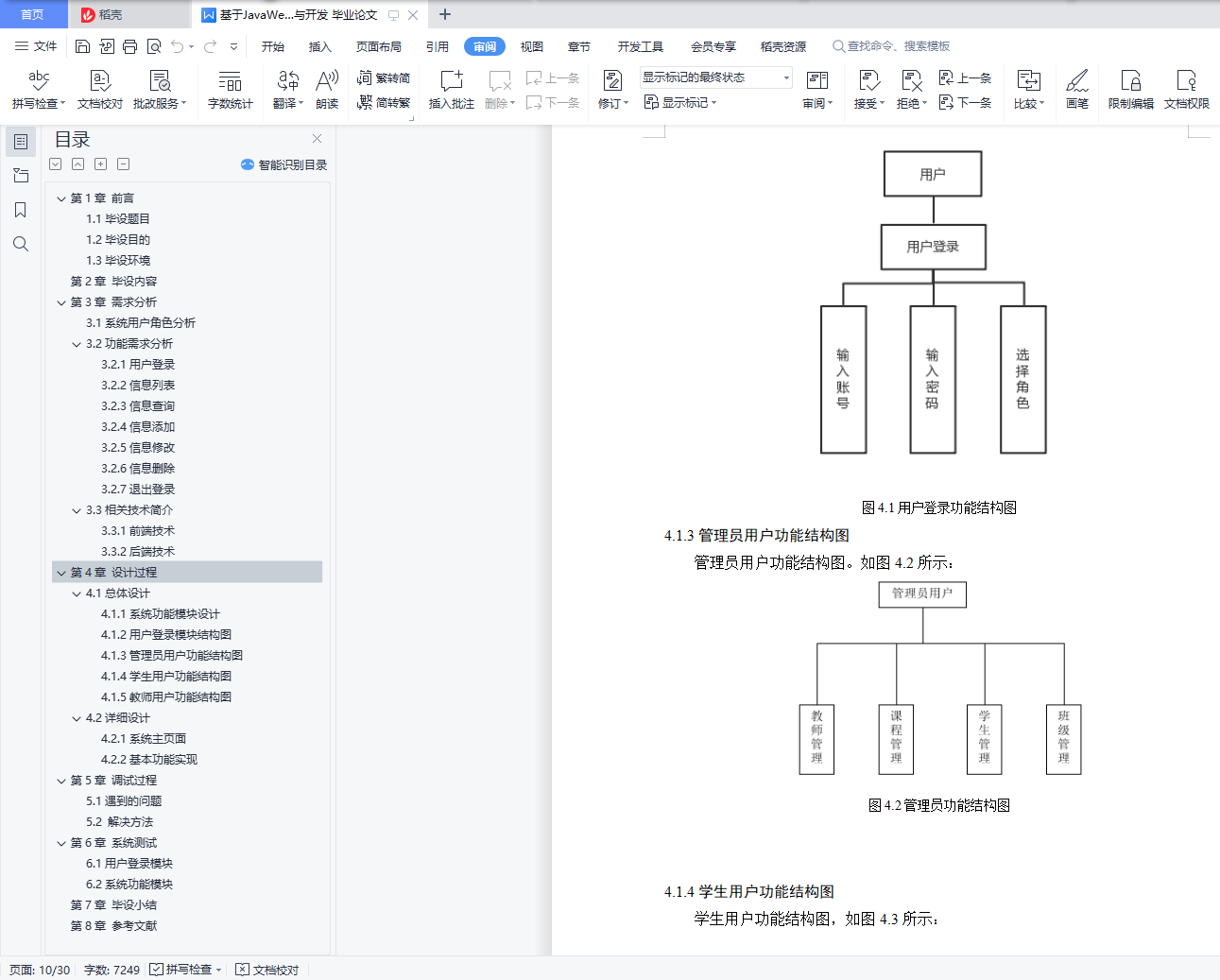Collapse 第 1 章 前言 in outline
The image size is (1220, 980).
pos(61,198)
